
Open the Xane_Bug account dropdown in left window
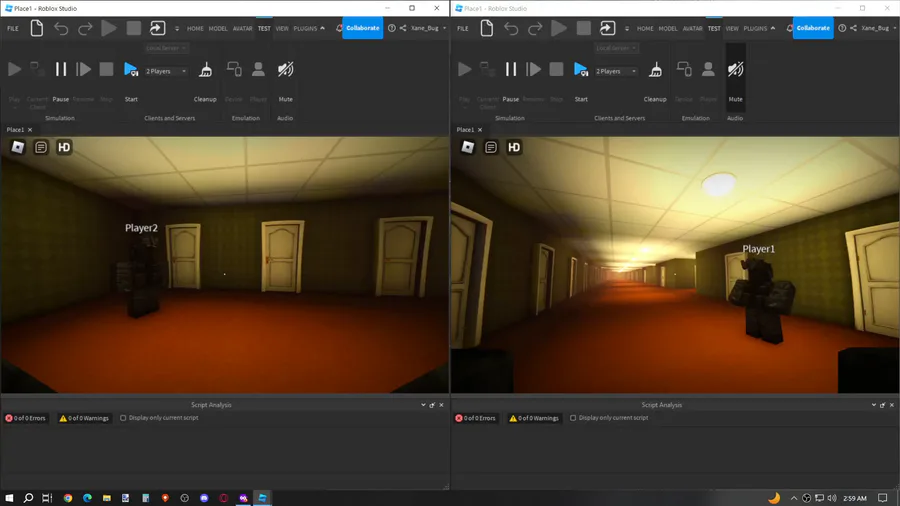point(428,28)
